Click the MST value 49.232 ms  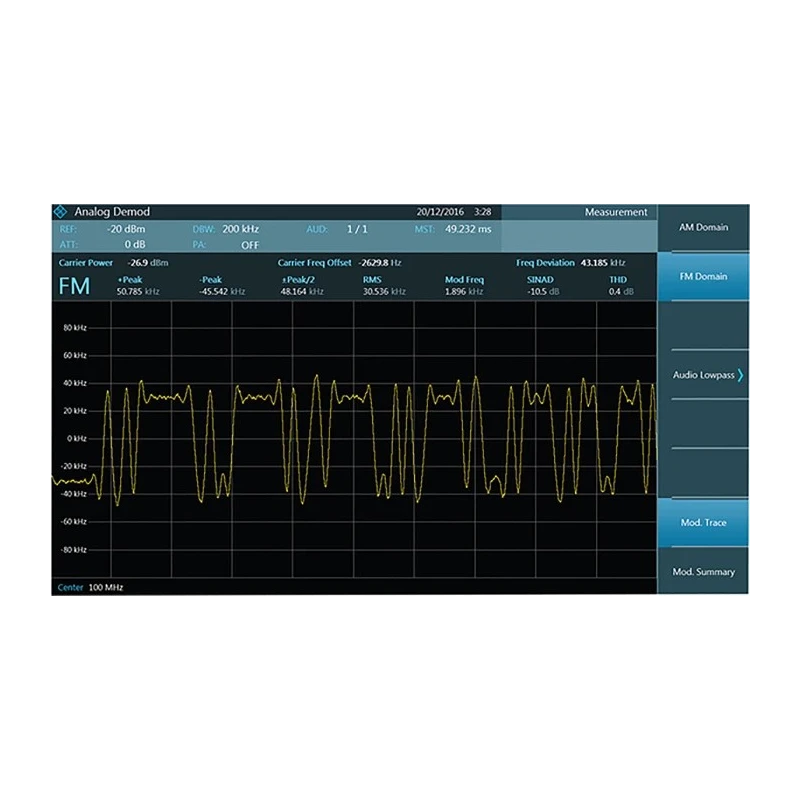468,229
